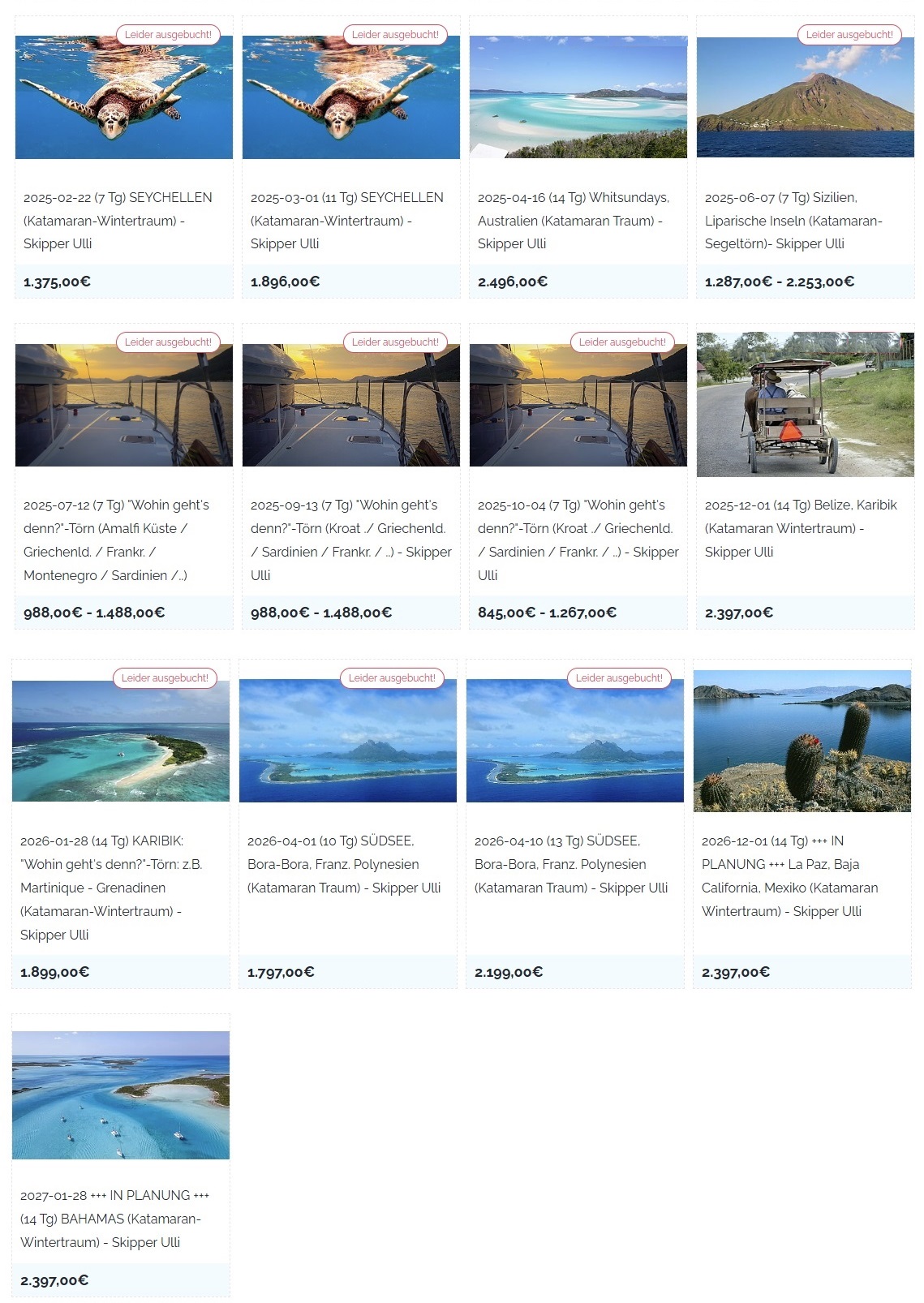Open the 2026-04-10 (13 Tg) SÜDSEE trip title
Image resolution: width=924 pixels, height=1303 pixels.
(571, 864)
